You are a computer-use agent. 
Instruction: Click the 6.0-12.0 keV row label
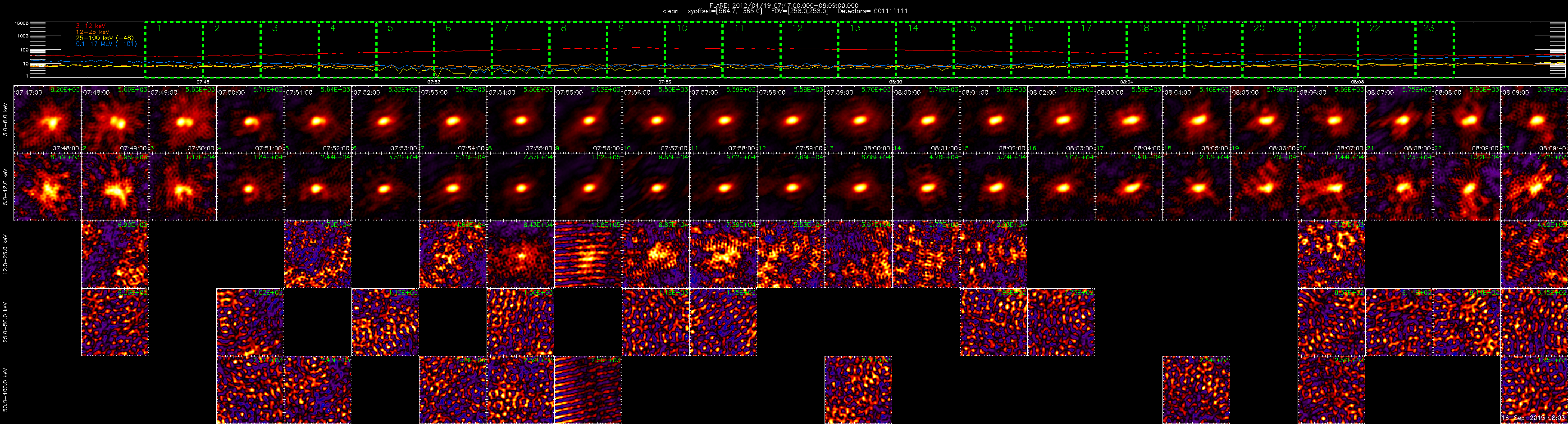(x=5, y=186)
